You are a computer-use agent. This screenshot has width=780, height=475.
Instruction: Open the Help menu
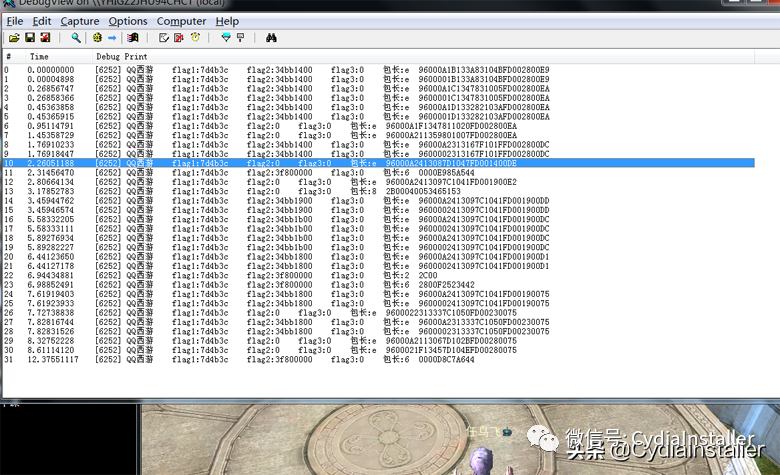227,21
